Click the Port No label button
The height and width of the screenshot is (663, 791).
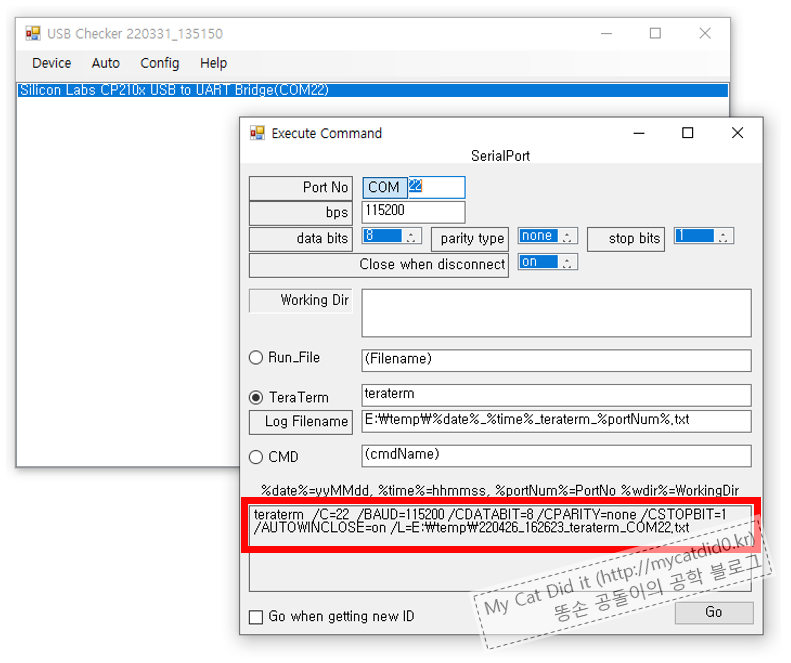pos(301,188)
